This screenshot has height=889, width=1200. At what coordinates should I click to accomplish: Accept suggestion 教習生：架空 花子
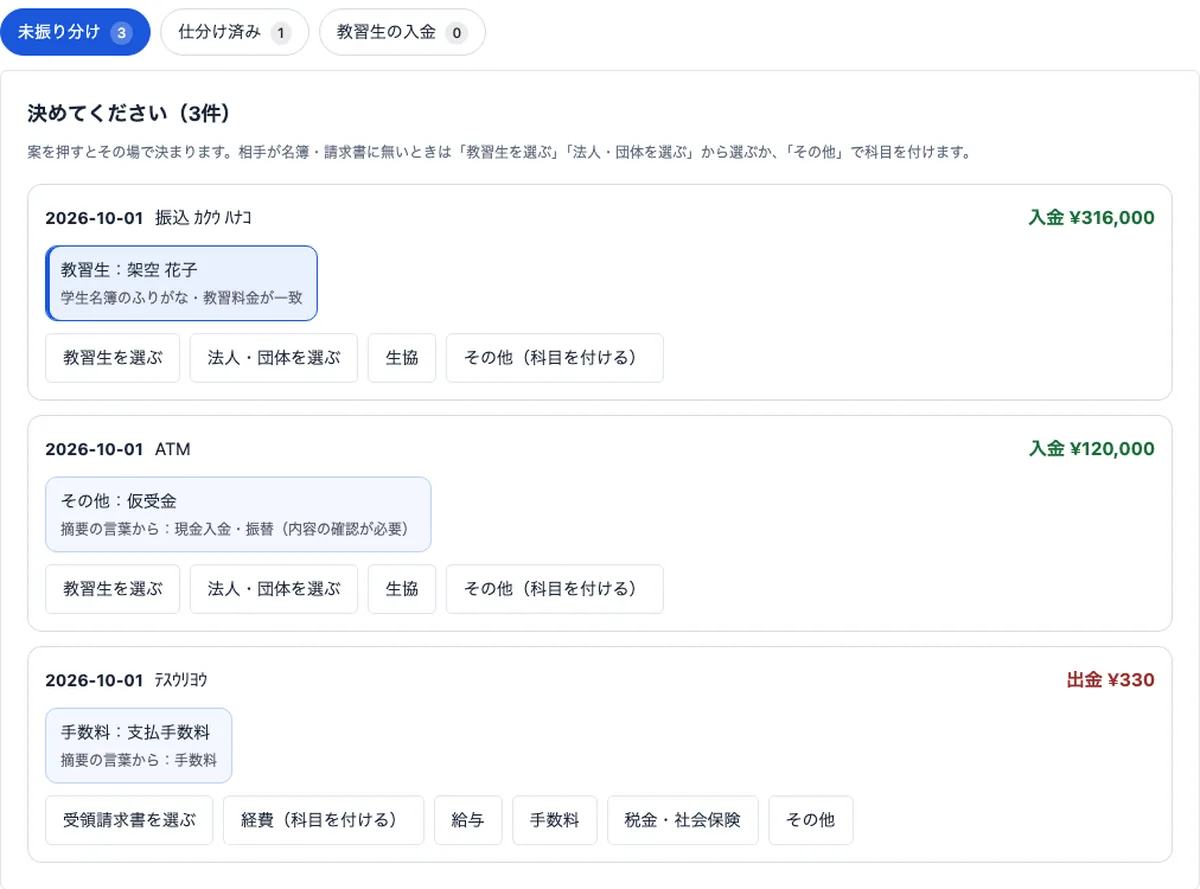point(181,283)
